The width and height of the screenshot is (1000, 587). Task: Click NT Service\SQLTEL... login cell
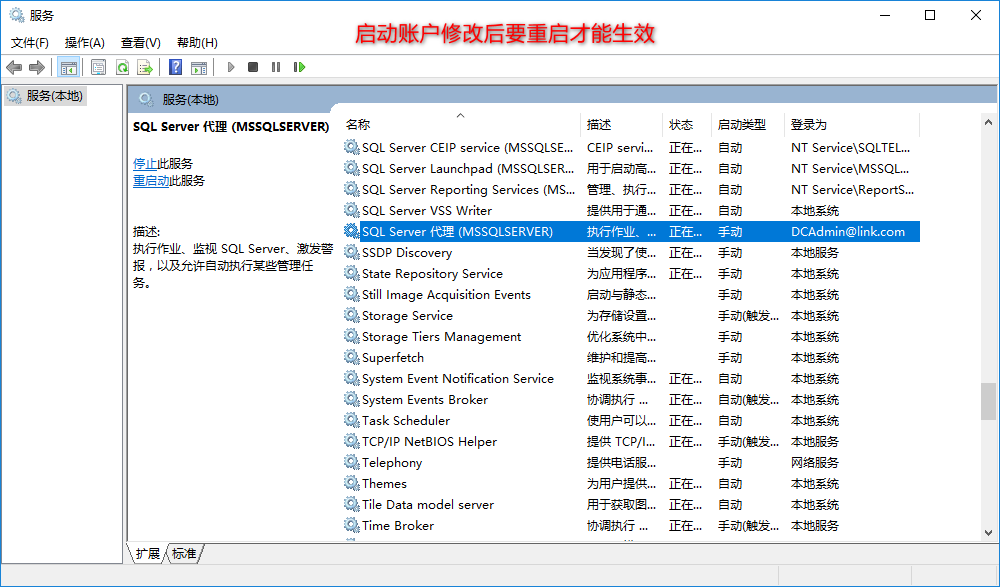pos(850,147)
